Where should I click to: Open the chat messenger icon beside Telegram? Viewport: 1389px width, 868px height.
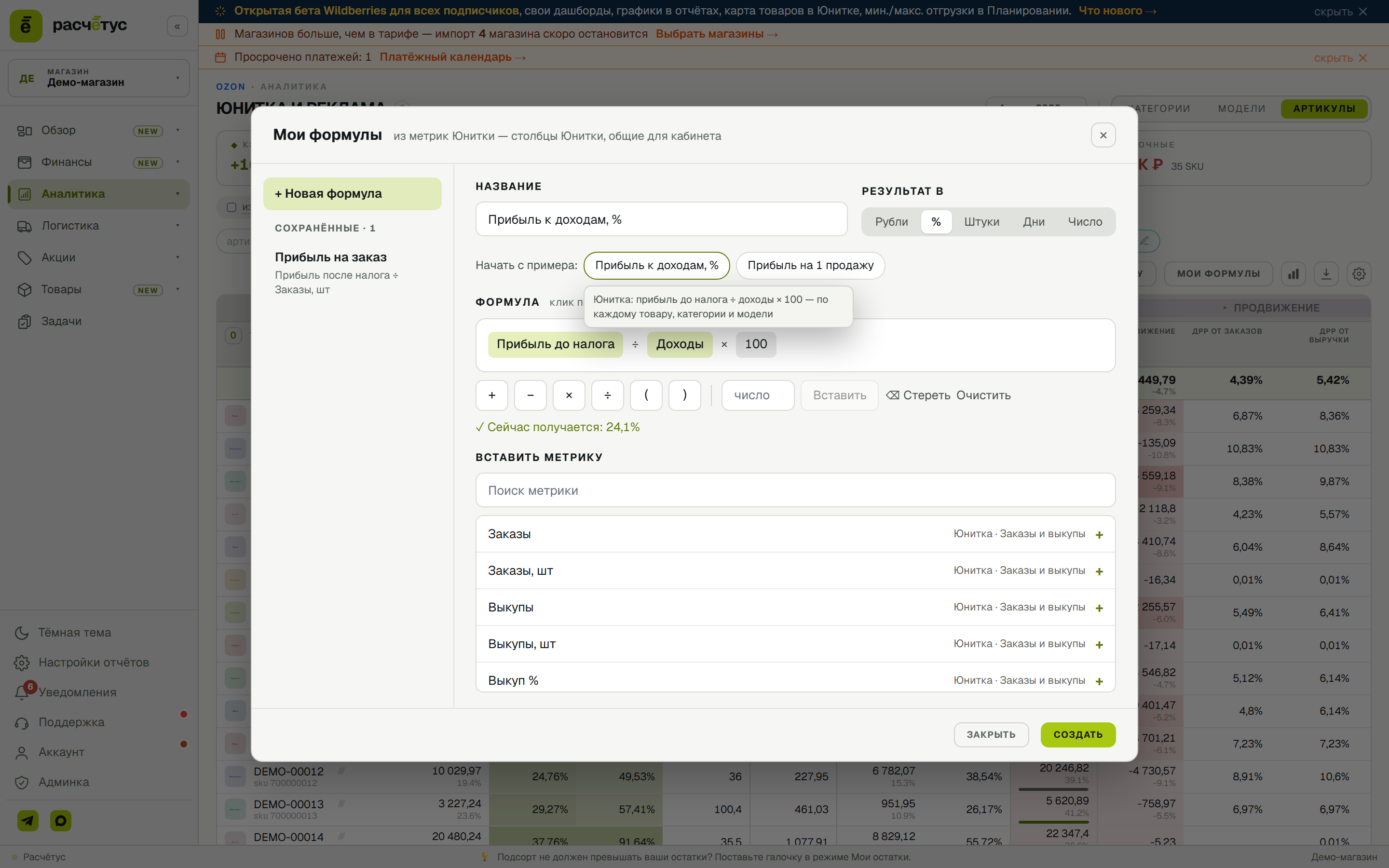coord(61,820)
